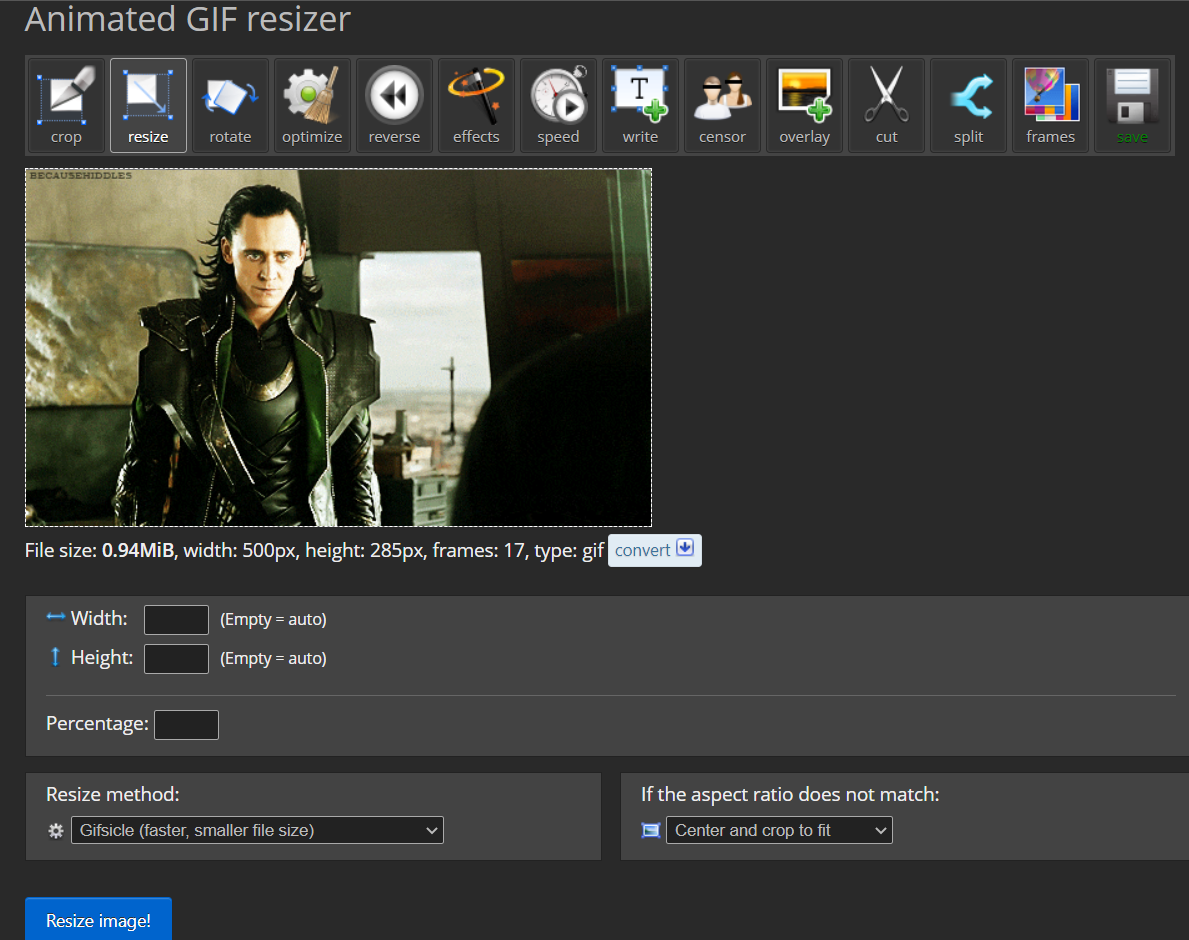The width and height of the screenshot is (1189, 940).
Task: Click the GIF preview image
Action: coord(338,347)
